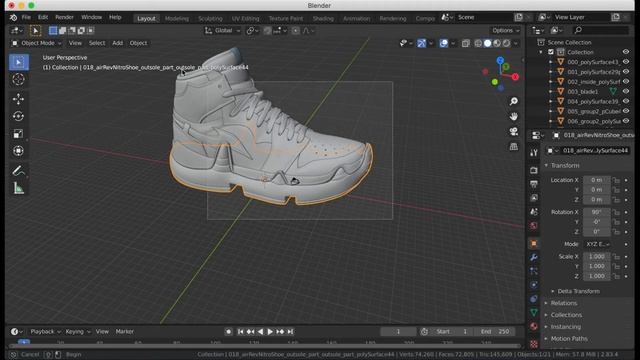Screen dimensions: 640x360
Task: Toggle visibility of 006_group2_polySur
Action: pyautogui.click(x=626, y=121)
